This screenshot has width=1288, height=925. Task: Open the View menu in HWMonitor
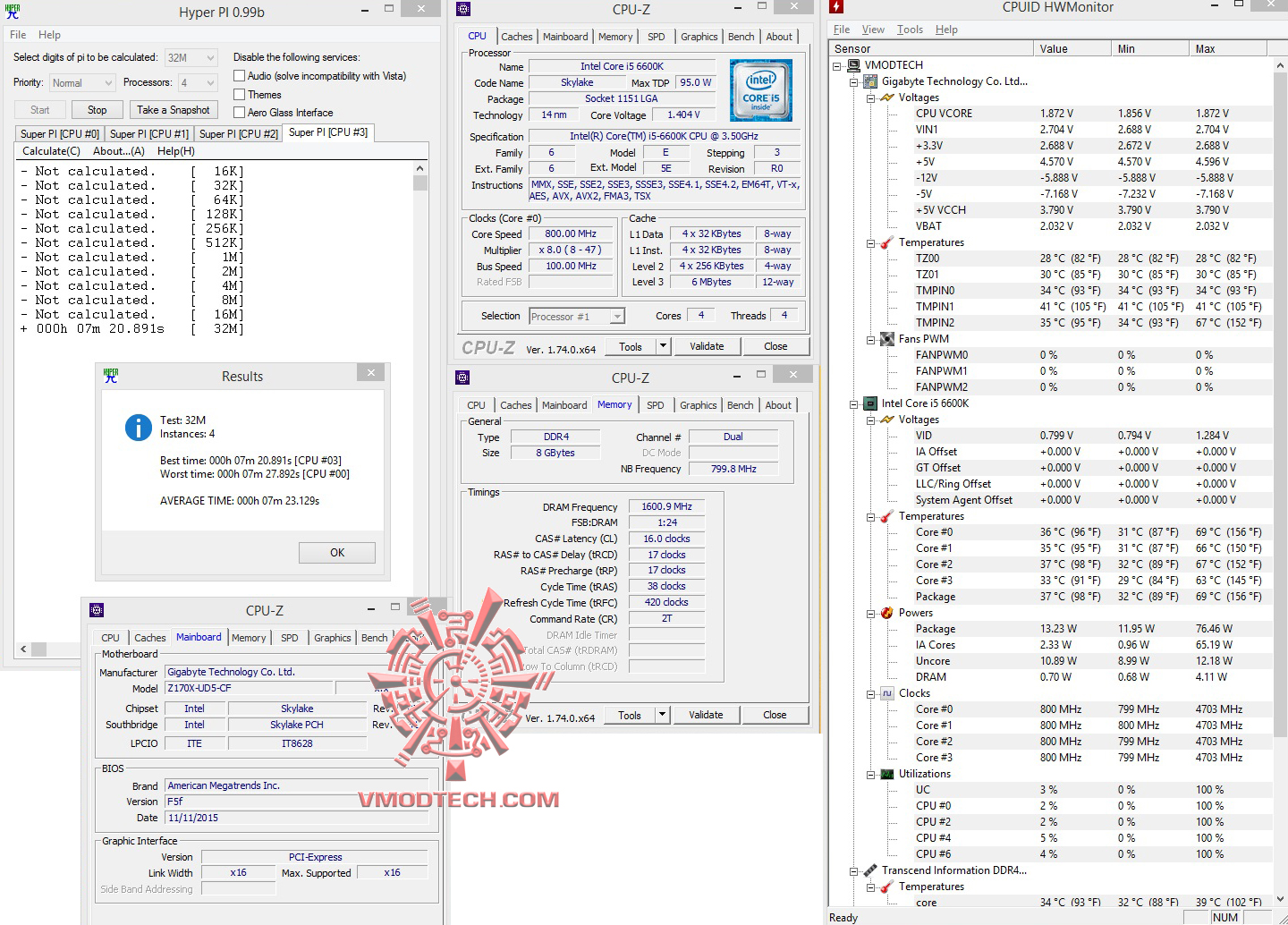point(873,30)
